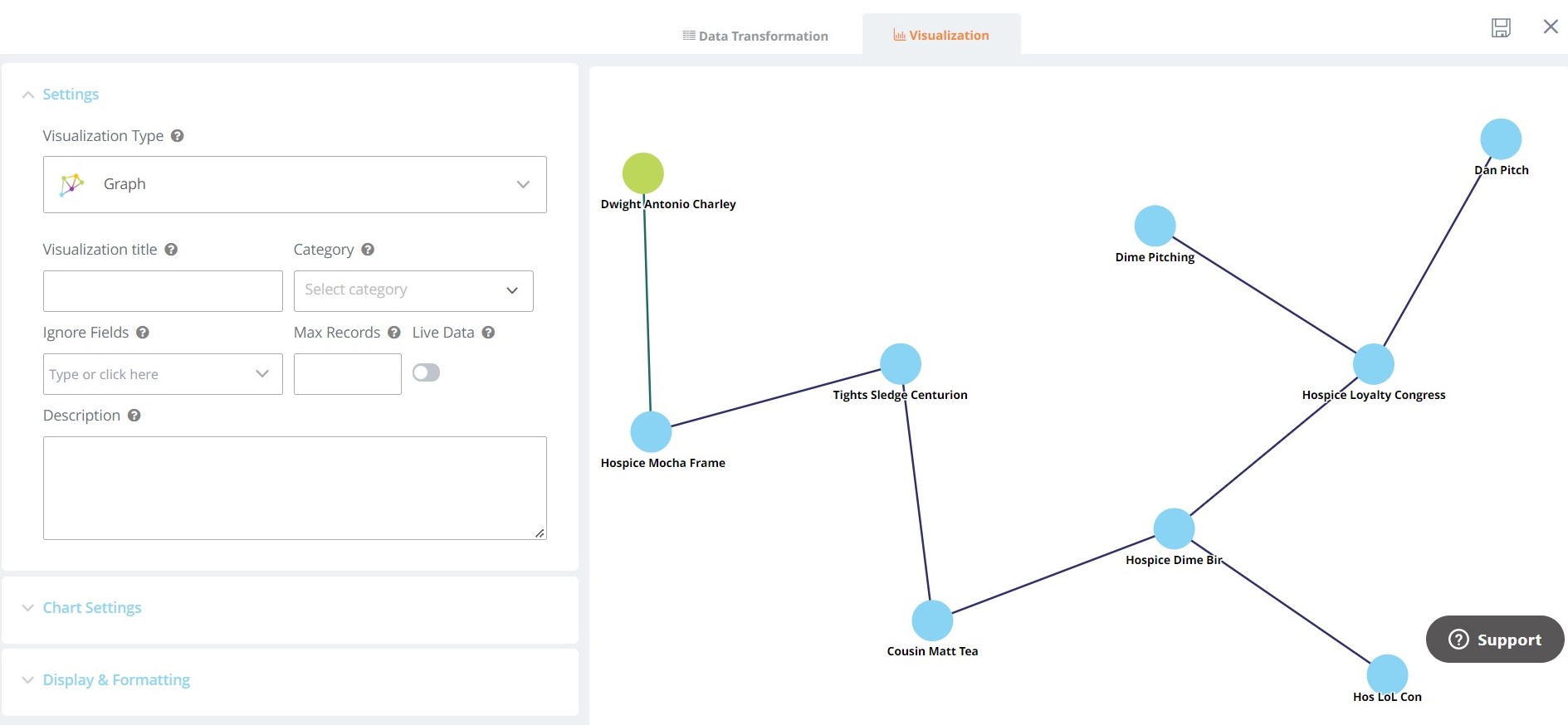The image size is (1568, 725).
Task: Click help icon beside Visualization title
Action: coord(171,250)
